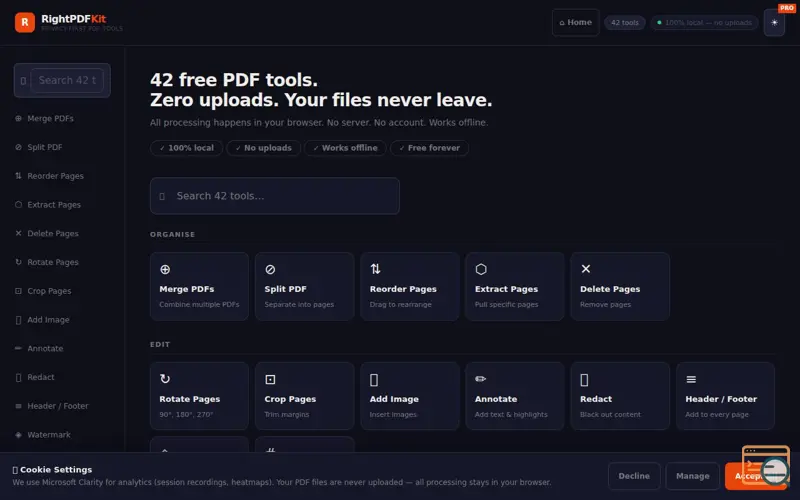Decline cookies in the cookie banner
Image resolution: width=800 pixels, height=500 pixels.
pos(634,476)
